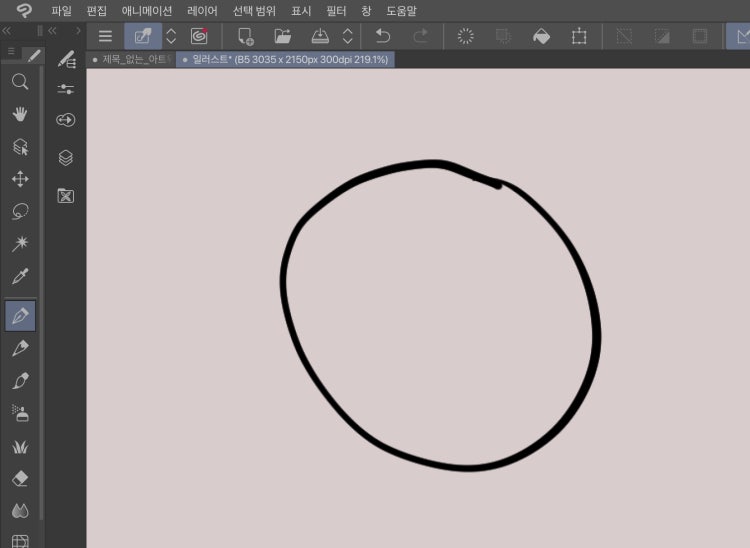Select the Eraser tool
Image resolution: width=750 pixels, height=548 pixels.
(20, 479)
